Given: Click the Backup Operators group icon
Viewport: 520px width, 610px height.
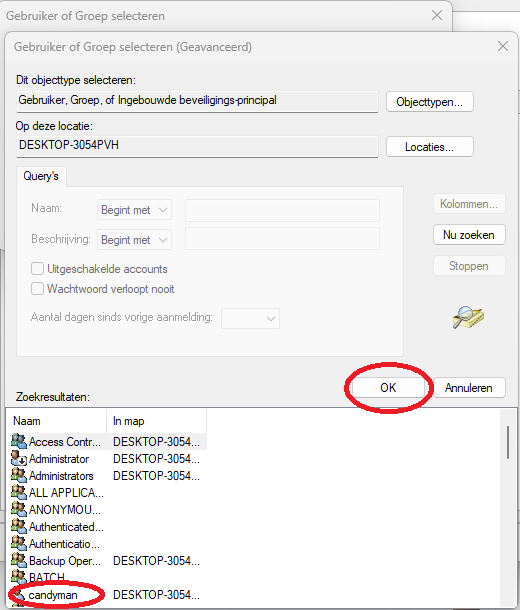Looking at the screenshot, I should [x=19, y=561].
